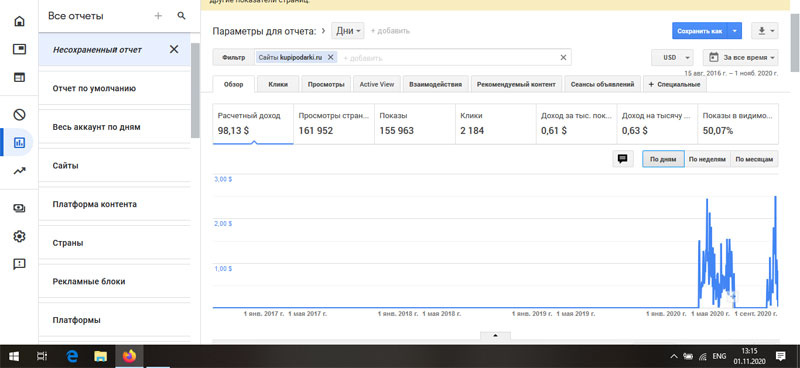The height and width of the screenshot is (368, 800).
Task: Click the reports list scrollbar
Action: tap(195, 90)
